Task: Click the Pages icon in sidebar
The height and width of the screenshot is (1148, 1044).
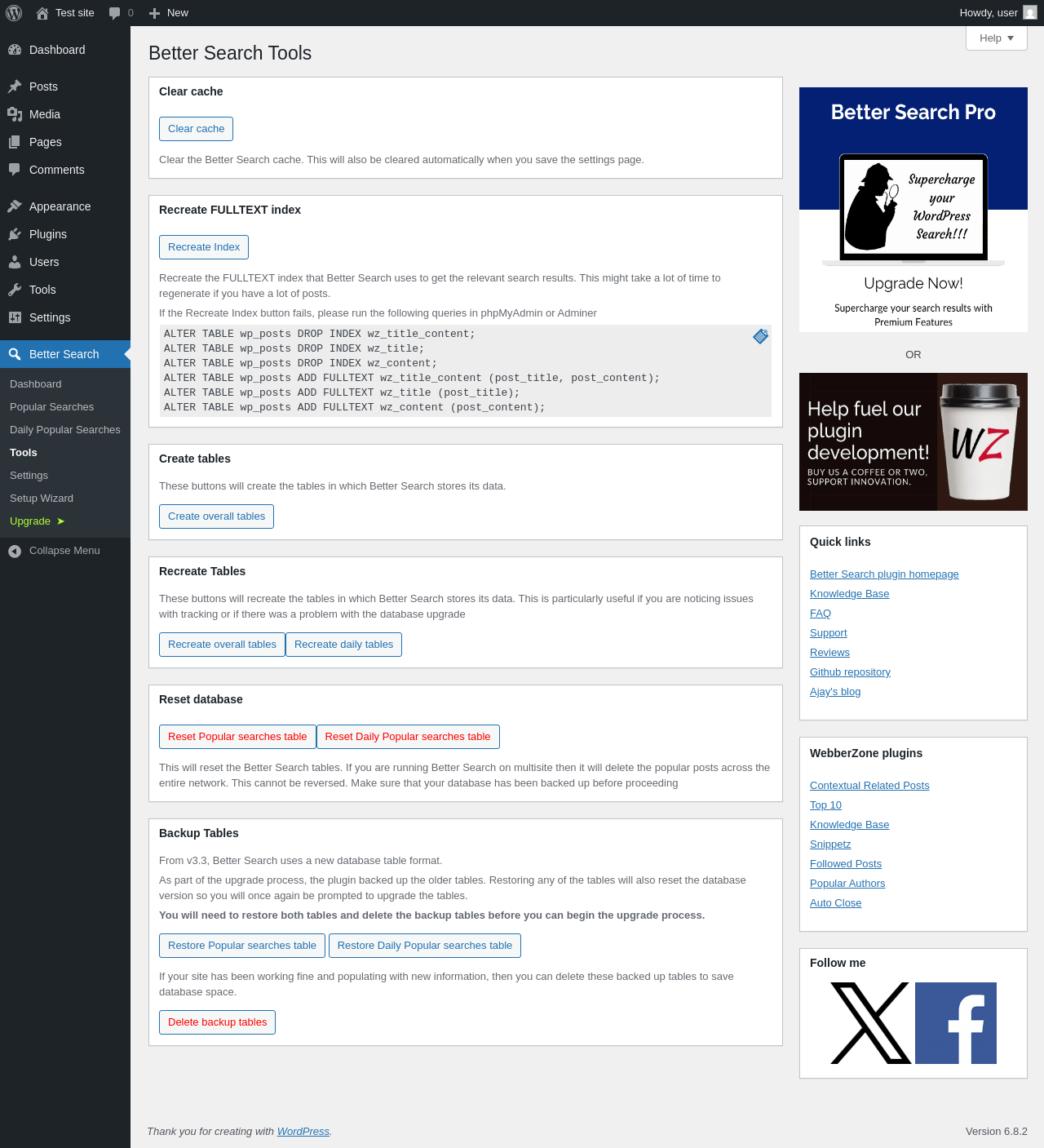Action: pyautogui.click(x=15, y=142)
